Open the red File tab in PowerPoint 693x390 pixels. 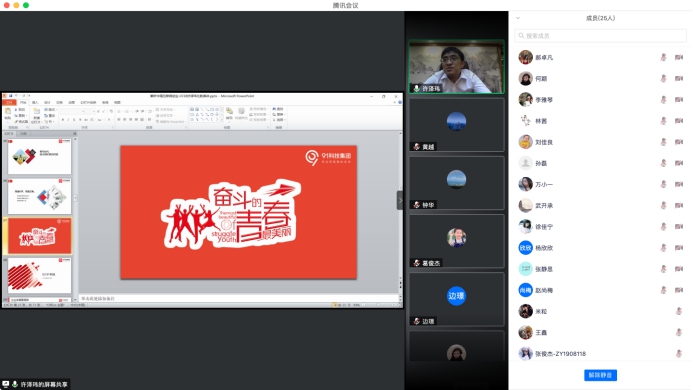tap(9, 103)
